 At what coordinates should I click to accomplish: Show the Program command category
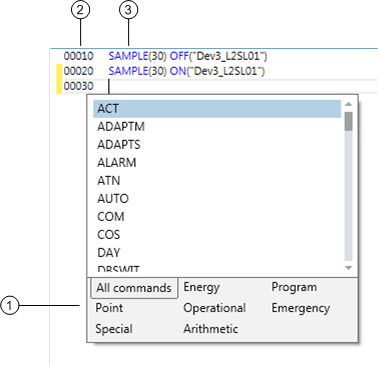(x=294, y=287)
